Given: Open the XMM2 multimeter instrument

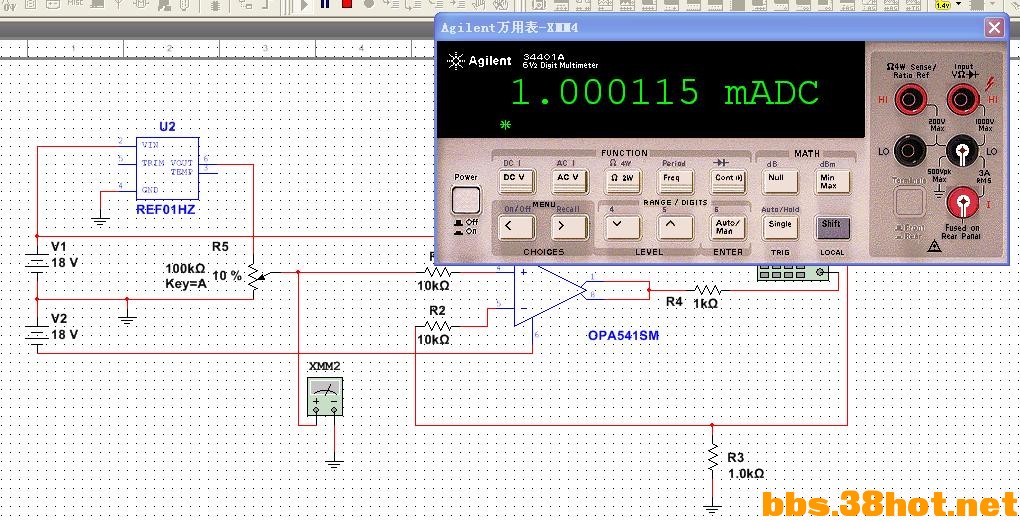Looking at the screenshot, I should click(325, 396).
